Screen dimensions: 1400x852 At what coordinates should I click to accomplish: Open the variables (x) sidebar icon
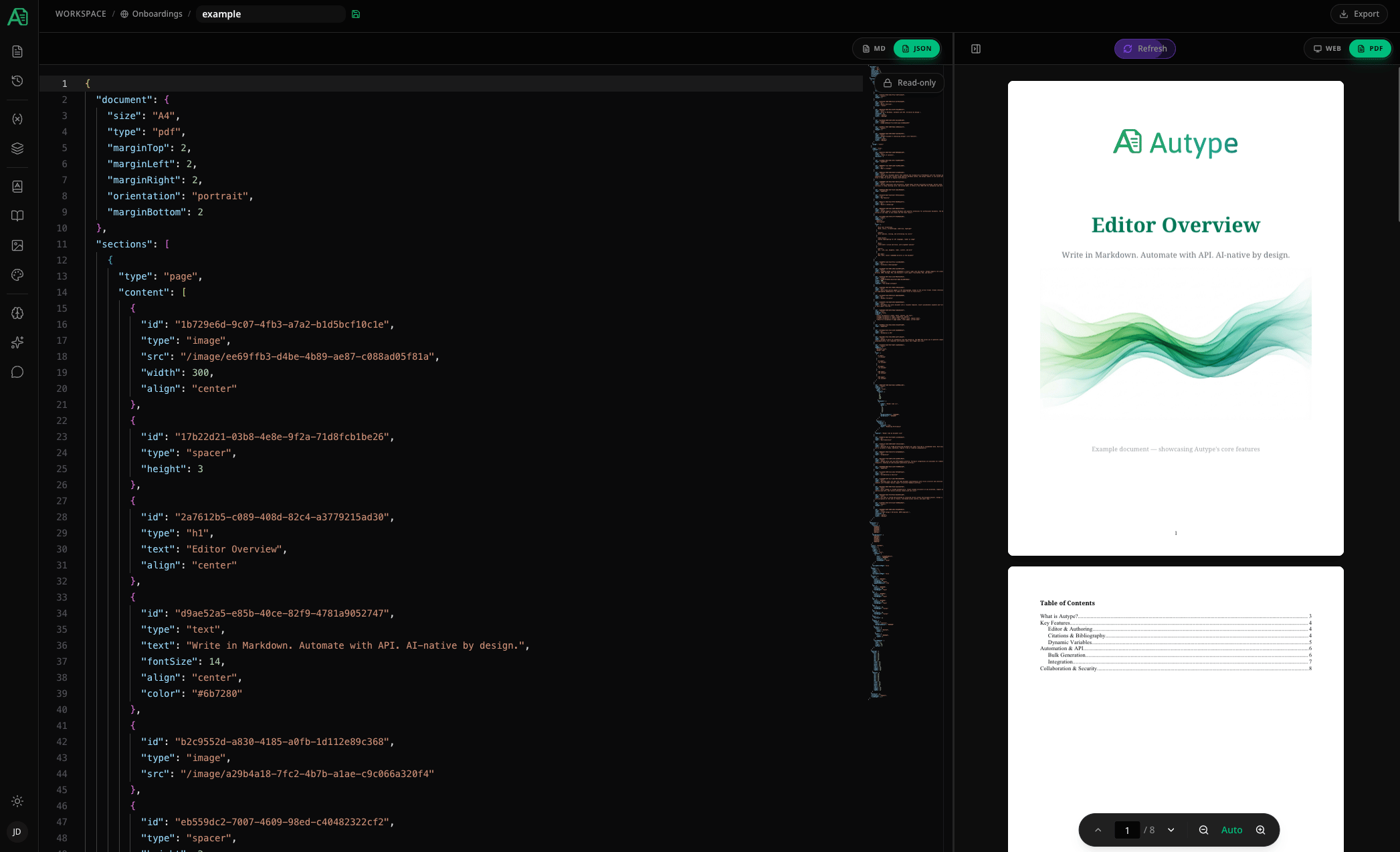coord(18,119)
